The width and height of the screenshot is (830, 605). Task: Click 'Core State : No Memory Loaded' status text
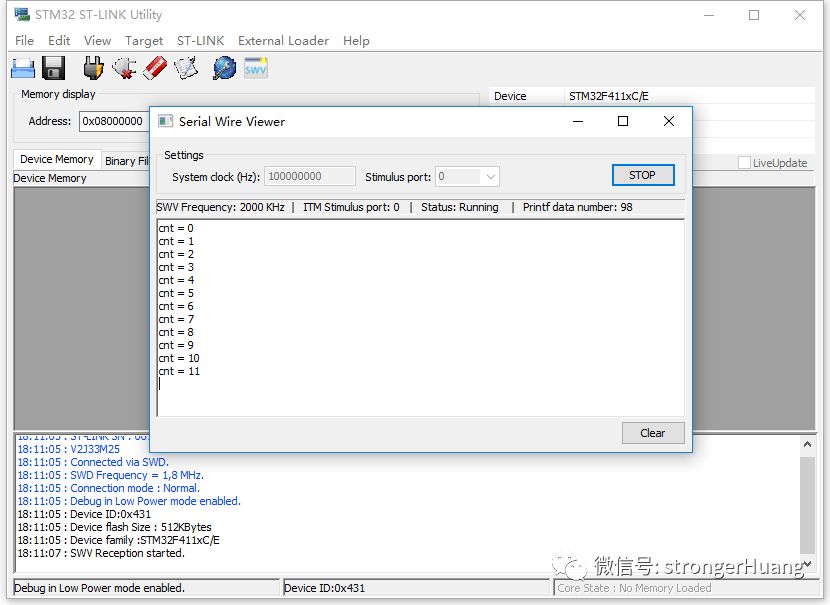pos(635,588)
